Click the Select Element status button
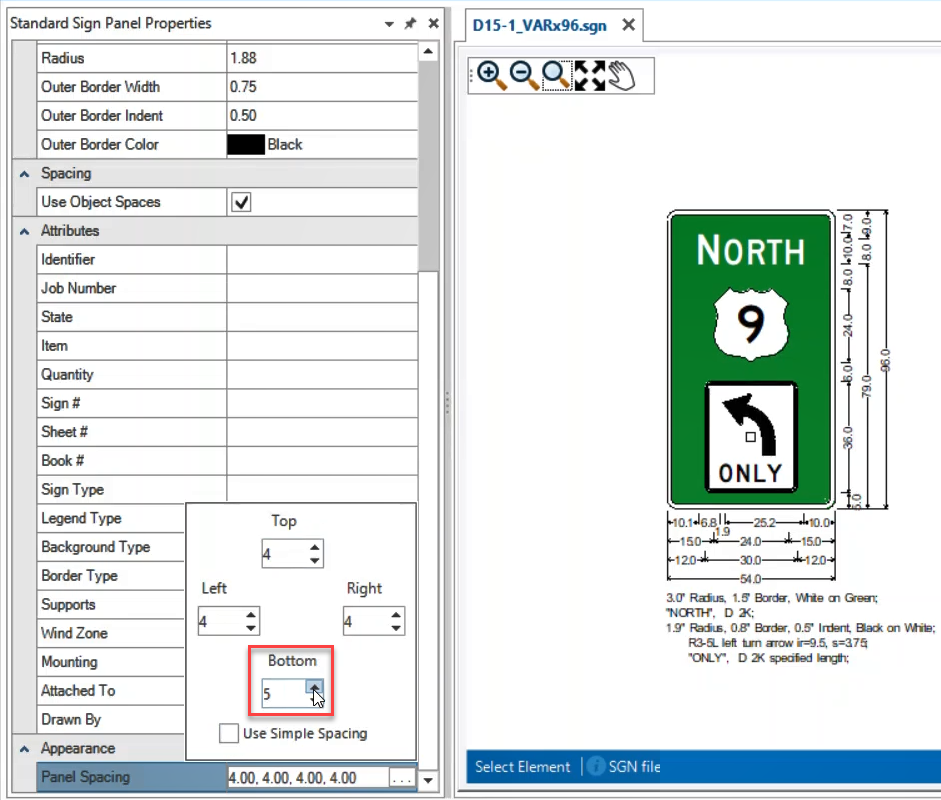941x800 pixels. 522,767
